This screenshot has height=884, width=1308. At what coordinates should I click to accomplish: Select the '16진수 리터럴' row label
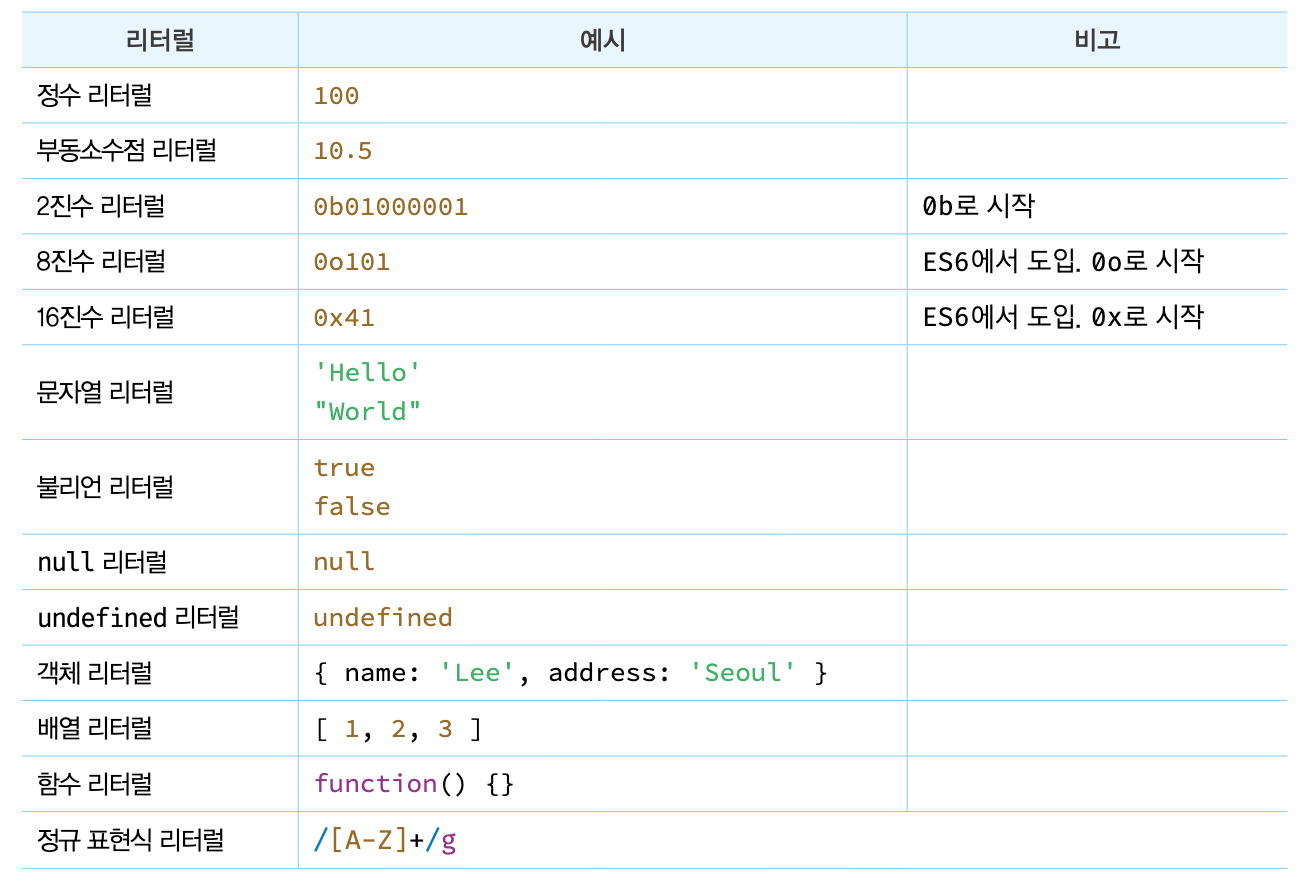click(106, 317)
